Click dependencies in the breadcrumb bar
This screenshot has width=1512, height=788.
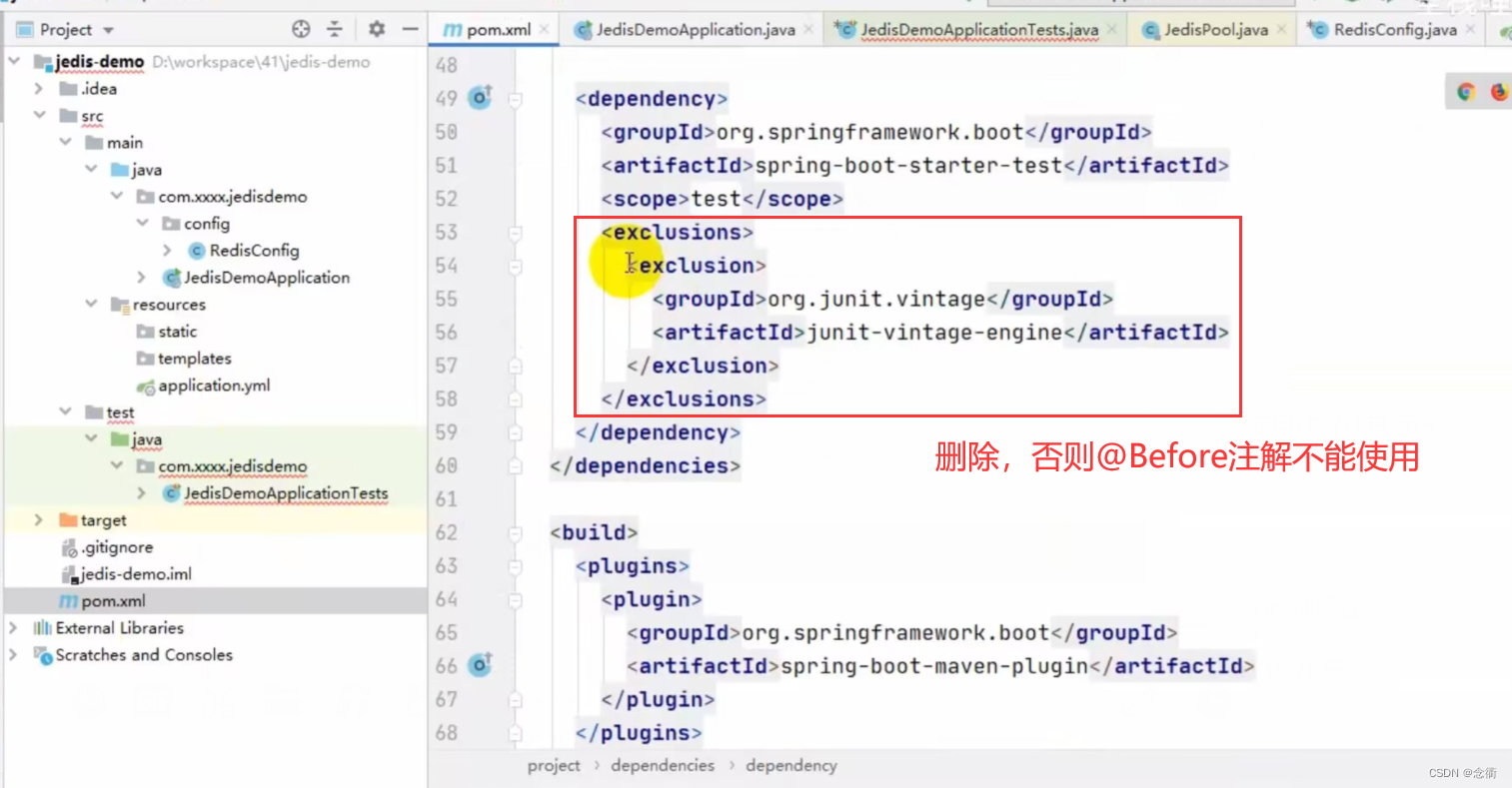pos(663,765)
